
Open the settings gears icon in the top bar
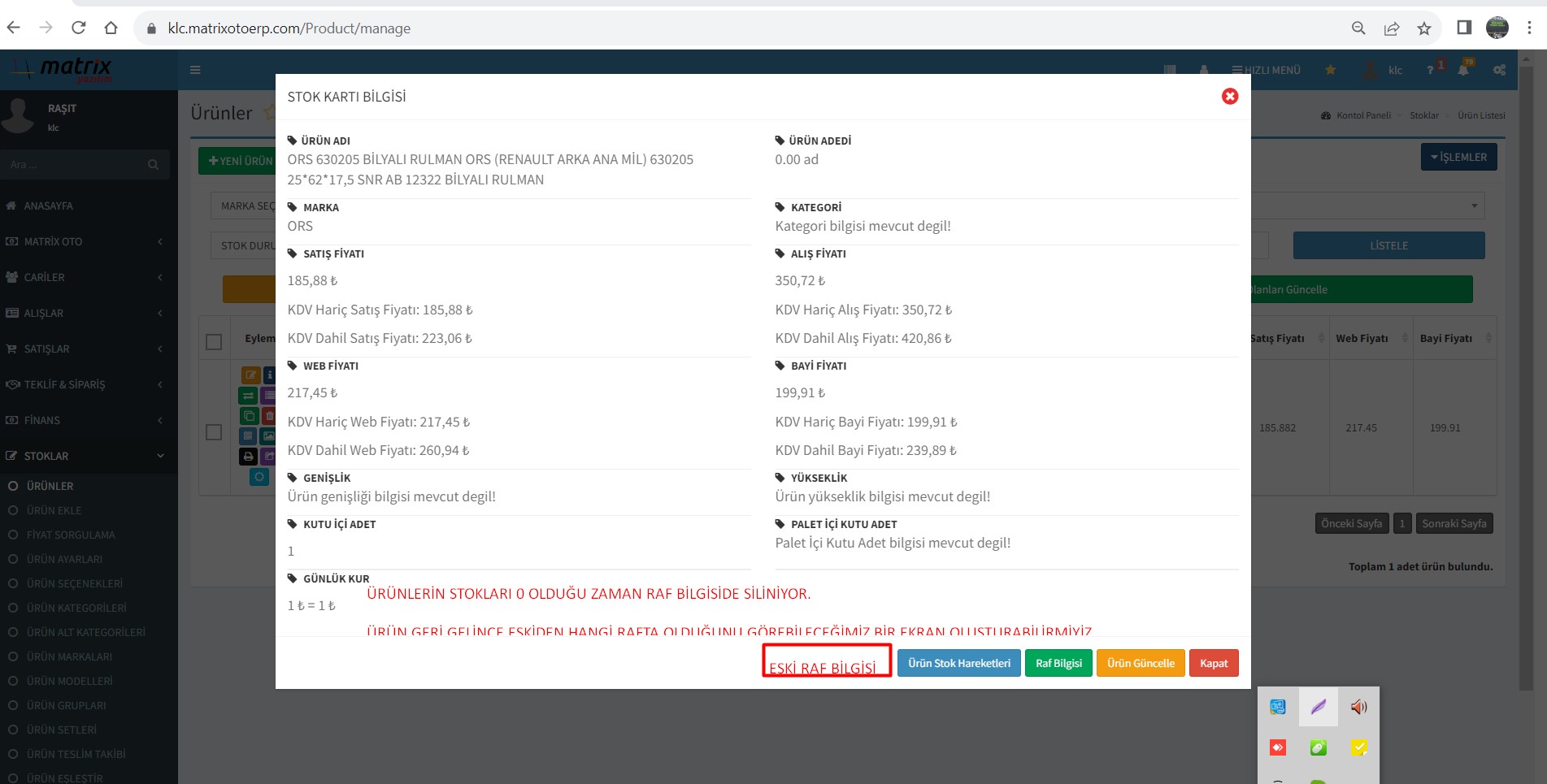[1499, 71]
